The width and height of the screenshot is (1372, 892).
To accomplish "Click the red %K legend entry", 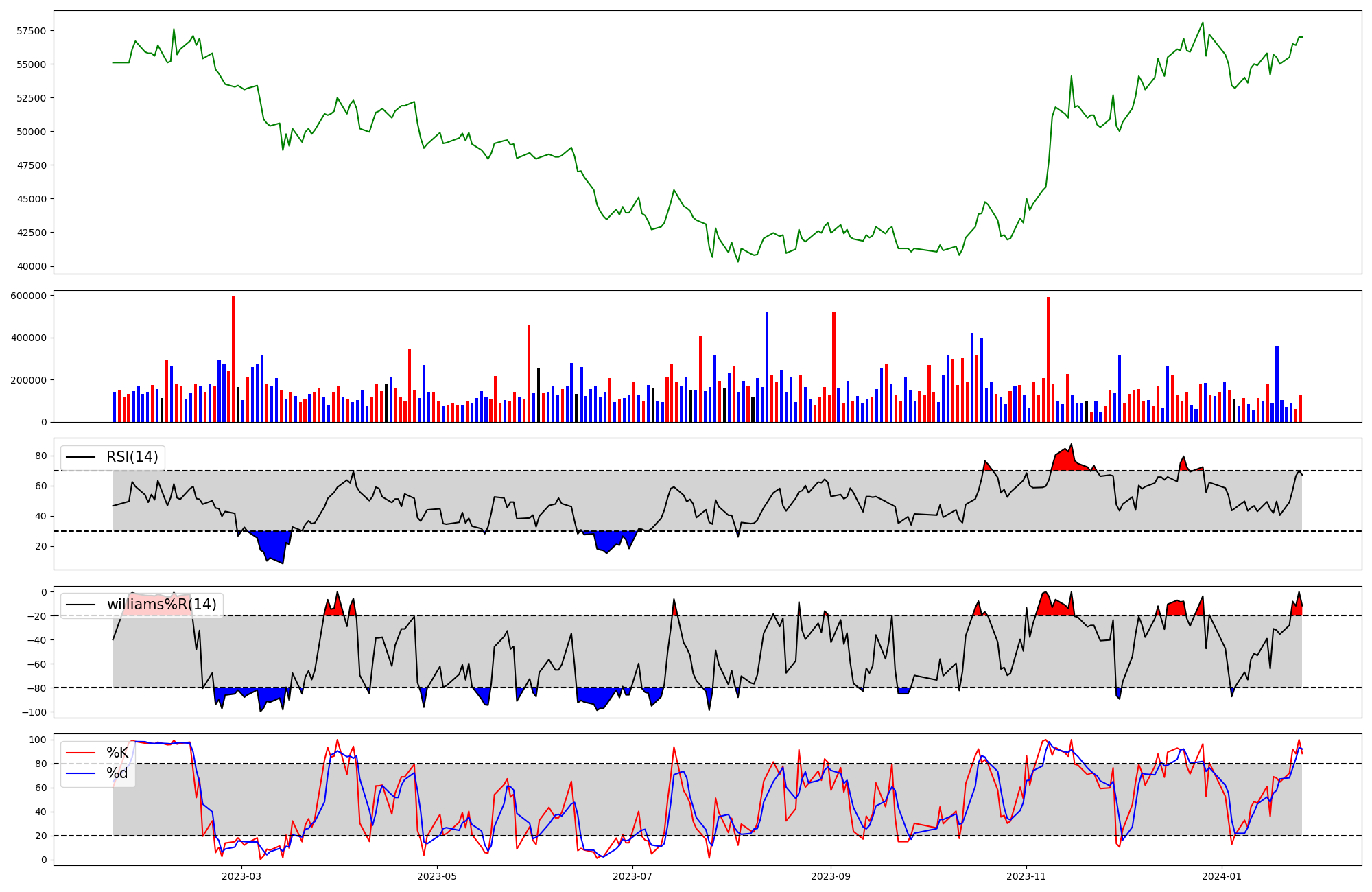I will 117,753.
